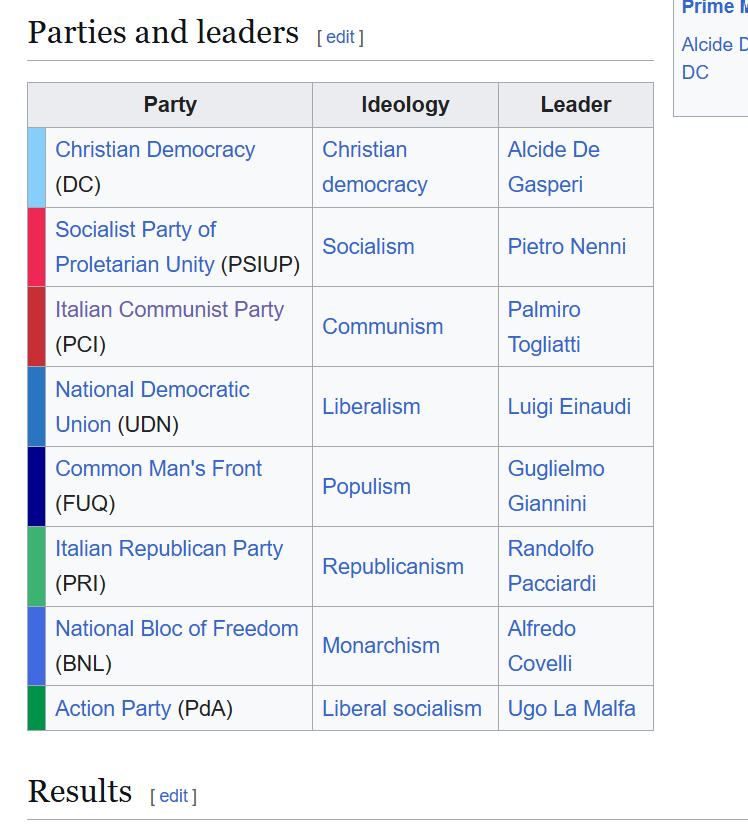Click the navy Common Man's Front color cell
748x829 pixels.
point(36,486)
